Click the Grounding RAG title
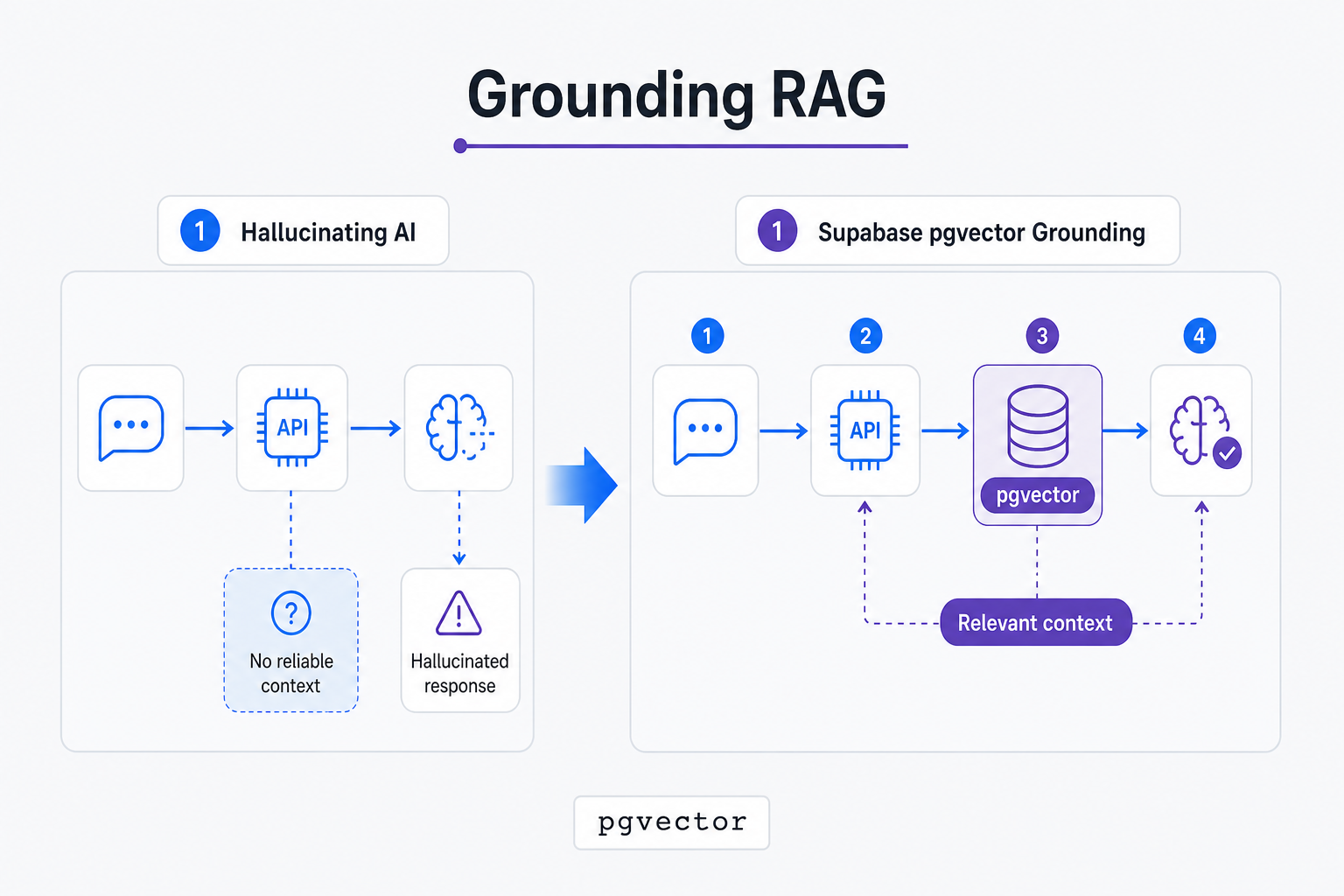 tap(677, 94)
